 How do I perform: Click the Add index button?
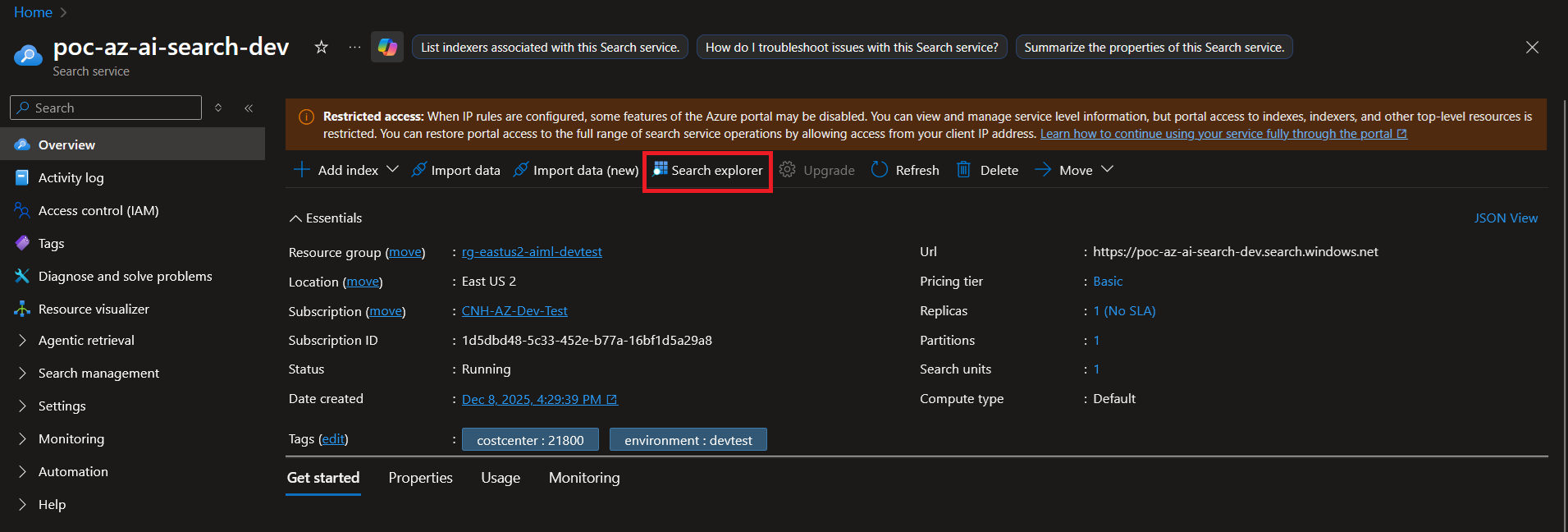coord(336,170)
